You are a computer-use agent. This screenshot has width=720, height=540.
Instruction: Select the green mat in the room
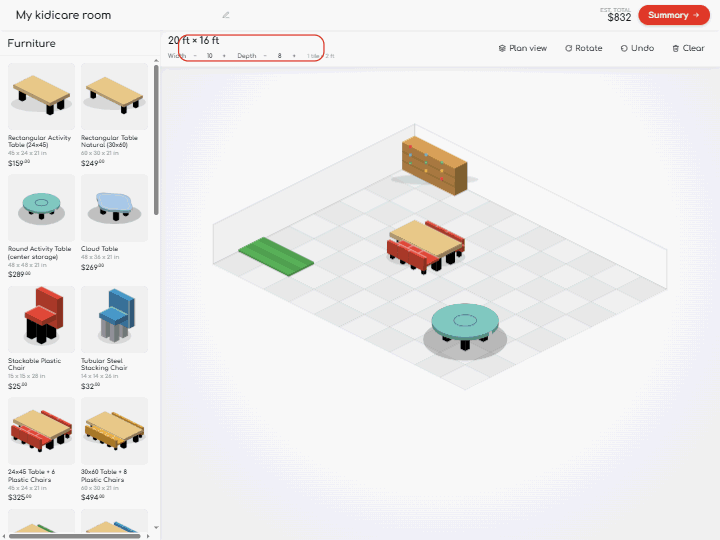coord(276,257)
